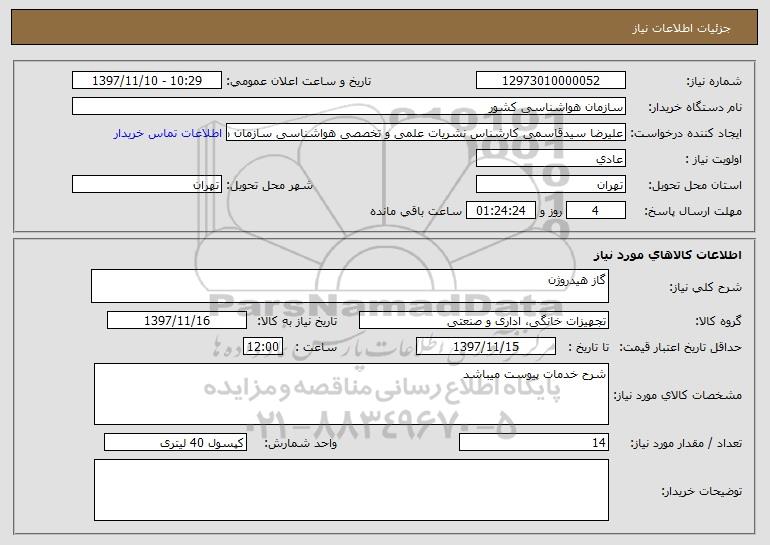Click the need date field 1397/11/16

[x=177, y=321]
